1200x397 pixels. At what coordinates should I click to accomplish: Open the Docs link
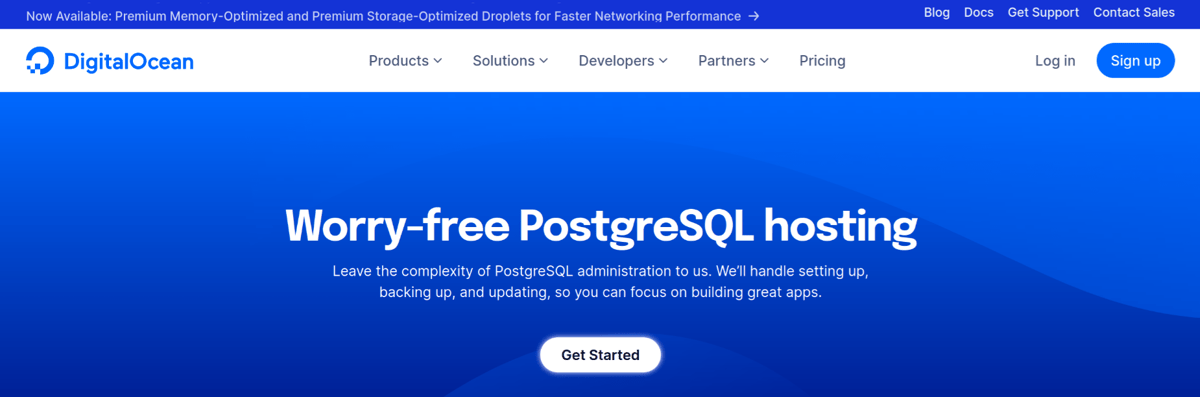point(979,12)
